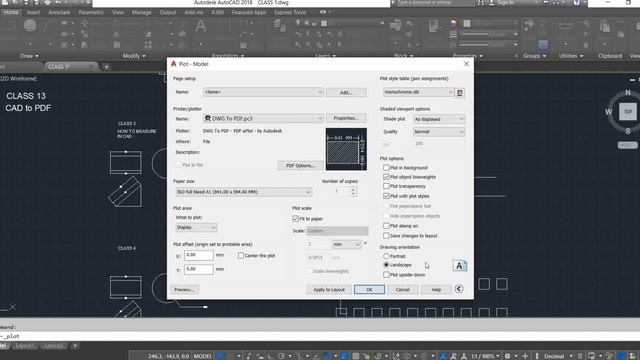The height and width of the screenshot is (360, 640).
Task: Select Portrait orientation radio button
Action: pos(386,256)
